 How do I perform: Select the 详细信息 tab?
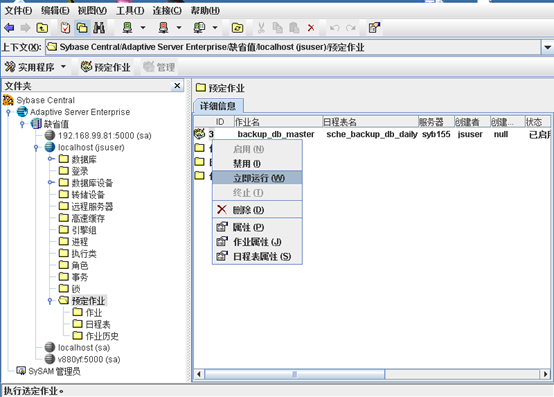coord(218,106)
